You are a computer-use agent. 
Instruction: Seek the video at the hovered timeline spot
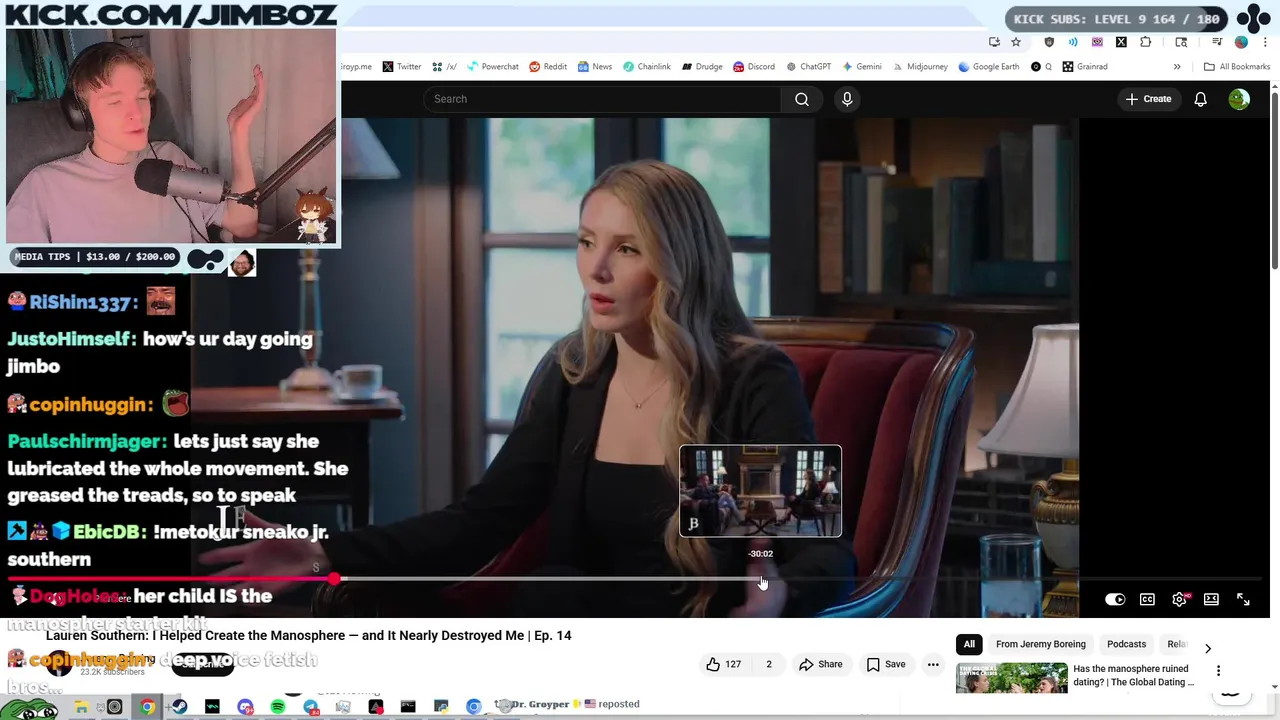[x=761, y=579]
